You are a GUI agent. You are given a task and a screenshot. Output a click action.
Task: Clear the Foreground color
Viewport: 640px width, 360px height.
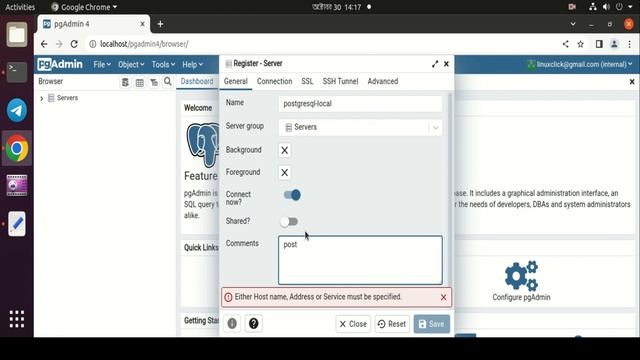[284, 173]
